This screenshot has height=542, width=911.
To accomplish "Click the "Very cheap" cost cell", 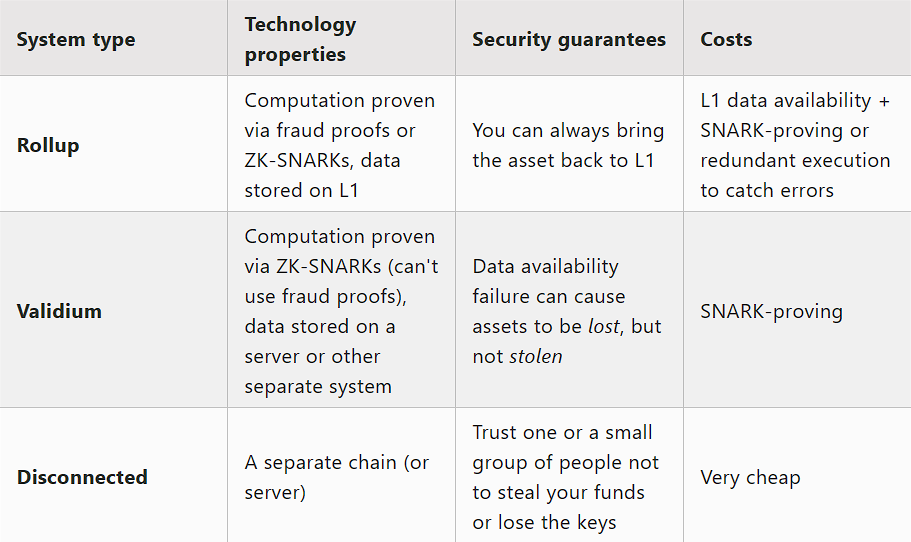I will tap(750, 477).
